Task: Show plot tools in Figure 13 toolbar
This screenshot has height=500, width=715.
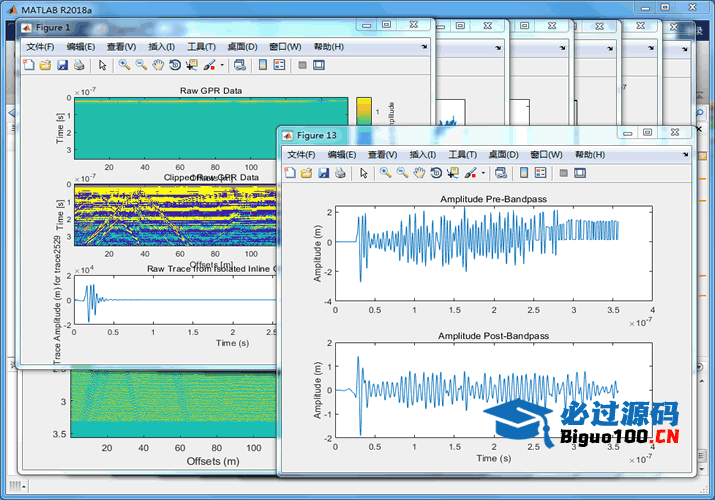Action: point(580,173)
